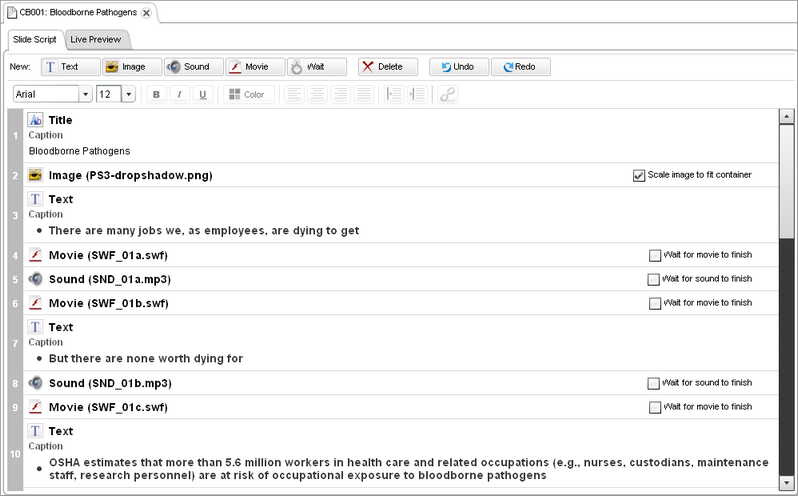Image resolution: width=798 pixels, height=496 pixels.
Task: Switch to the Live Preview tab
Action: point(97,39)
